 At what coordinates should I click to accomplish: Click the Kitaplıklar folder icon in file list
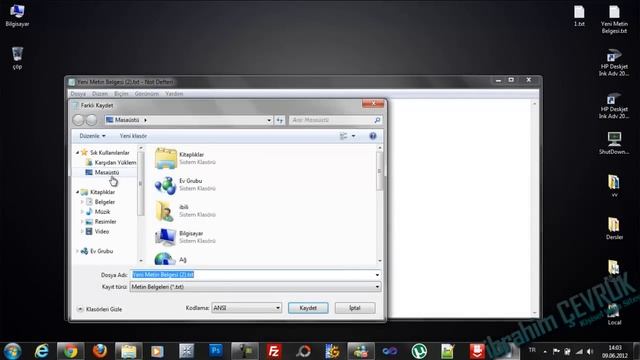click(165, 158)
